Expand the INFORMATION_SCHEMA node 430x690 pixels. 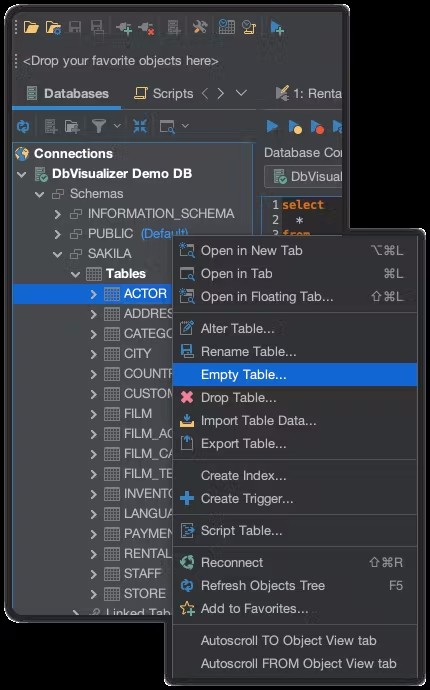coord(58,214)
